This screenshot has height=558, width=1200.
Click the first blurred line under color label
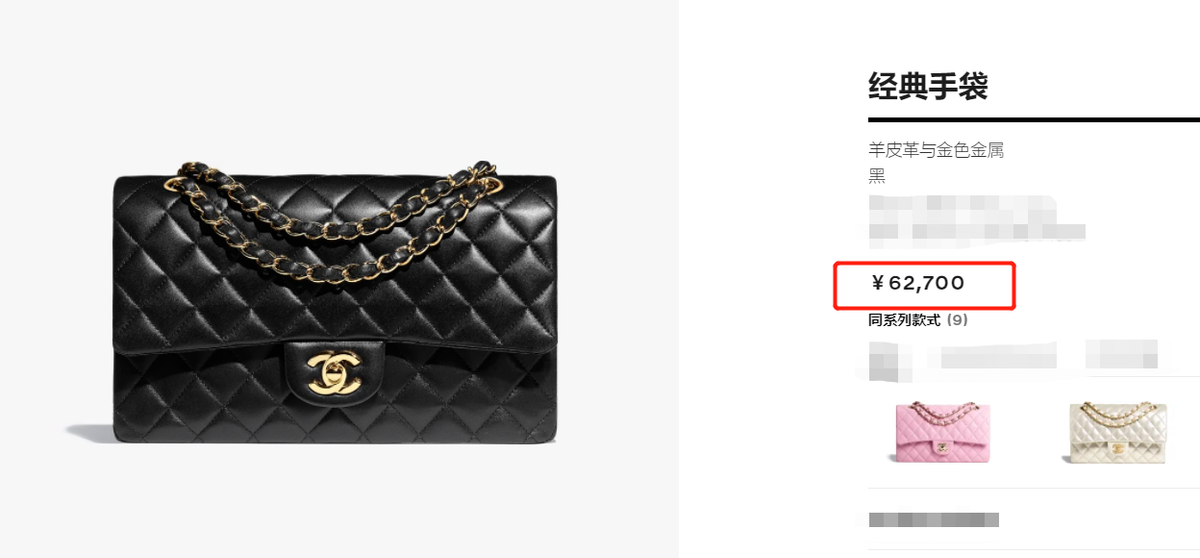963,207
